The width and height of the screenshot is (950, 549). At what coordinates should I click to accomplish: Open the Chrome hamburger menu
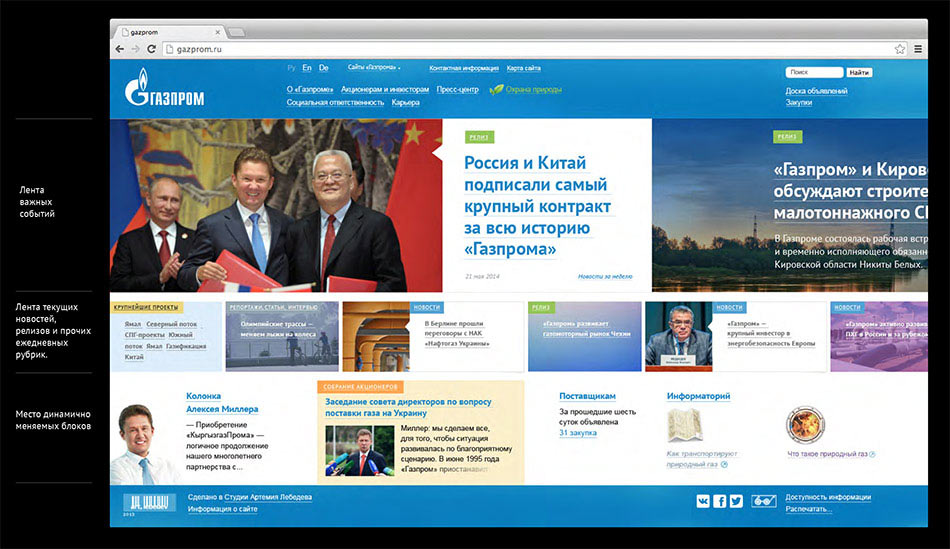click(x=918, y=49)
